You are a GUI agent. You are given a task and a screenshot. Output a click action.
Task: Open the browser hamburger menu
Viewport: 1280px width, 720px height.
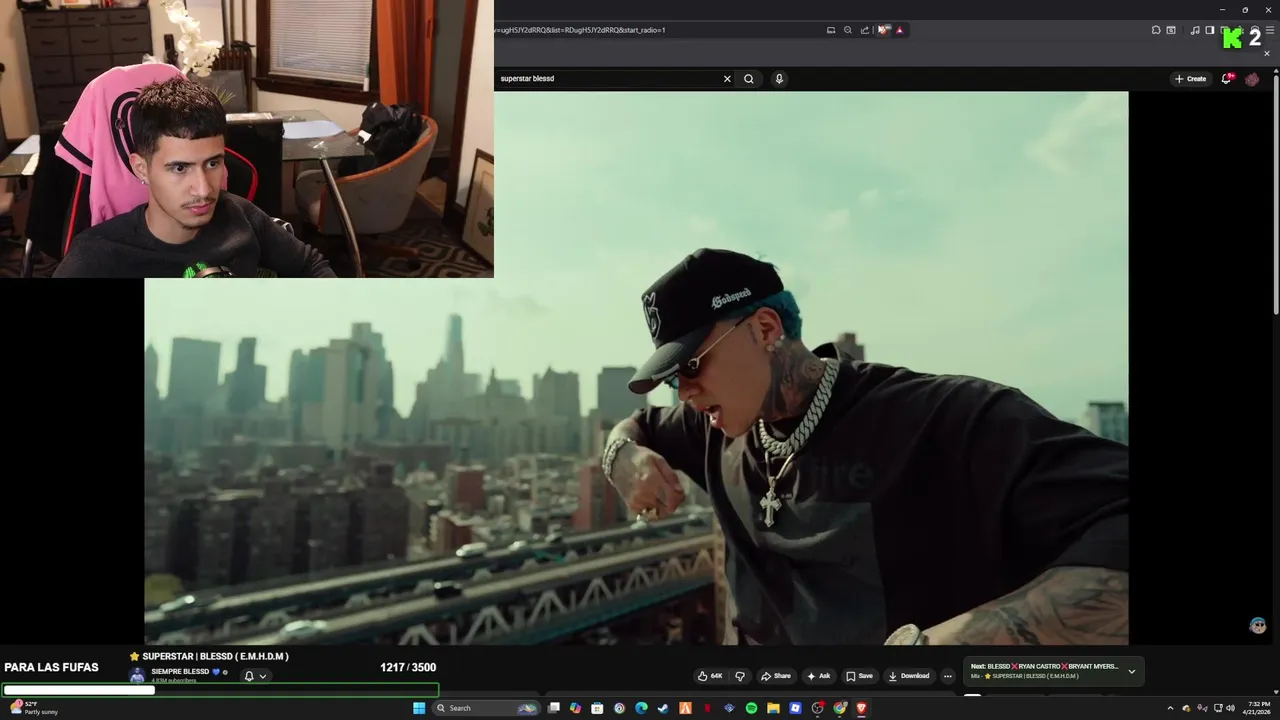(1270, 30)
